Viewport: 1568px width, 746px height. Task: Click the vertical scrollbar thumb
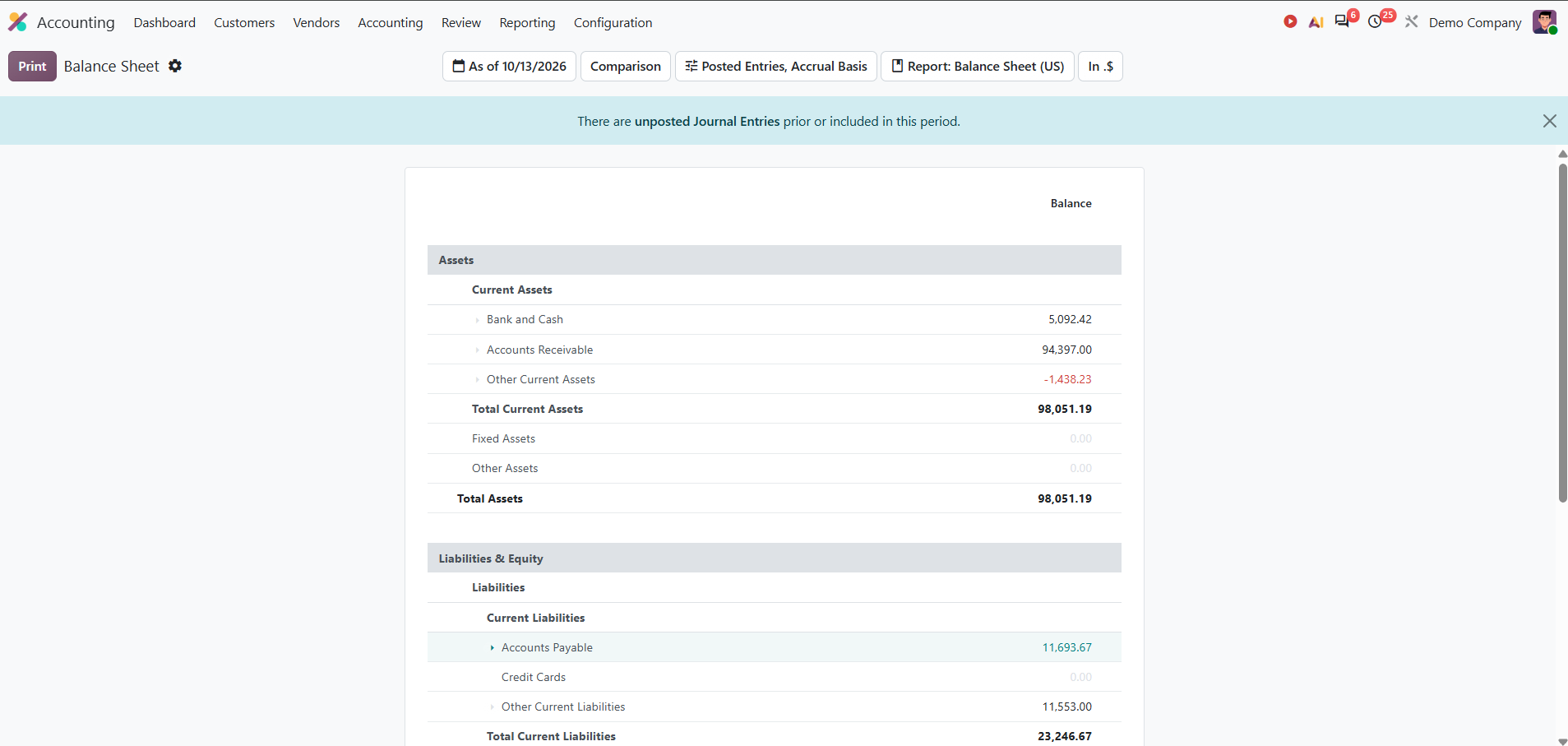1562,333
